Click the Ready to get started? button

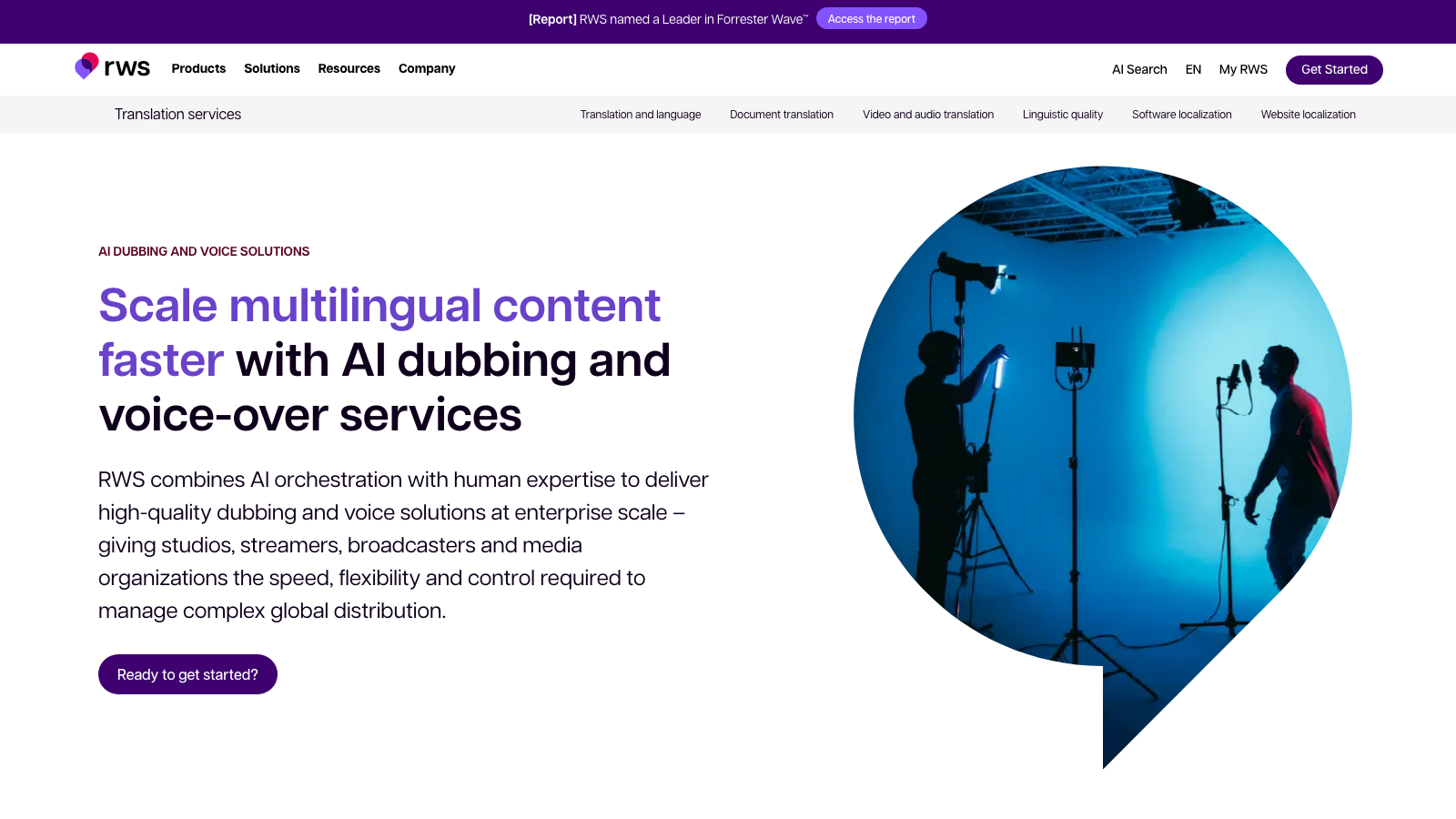pos(187,674)
